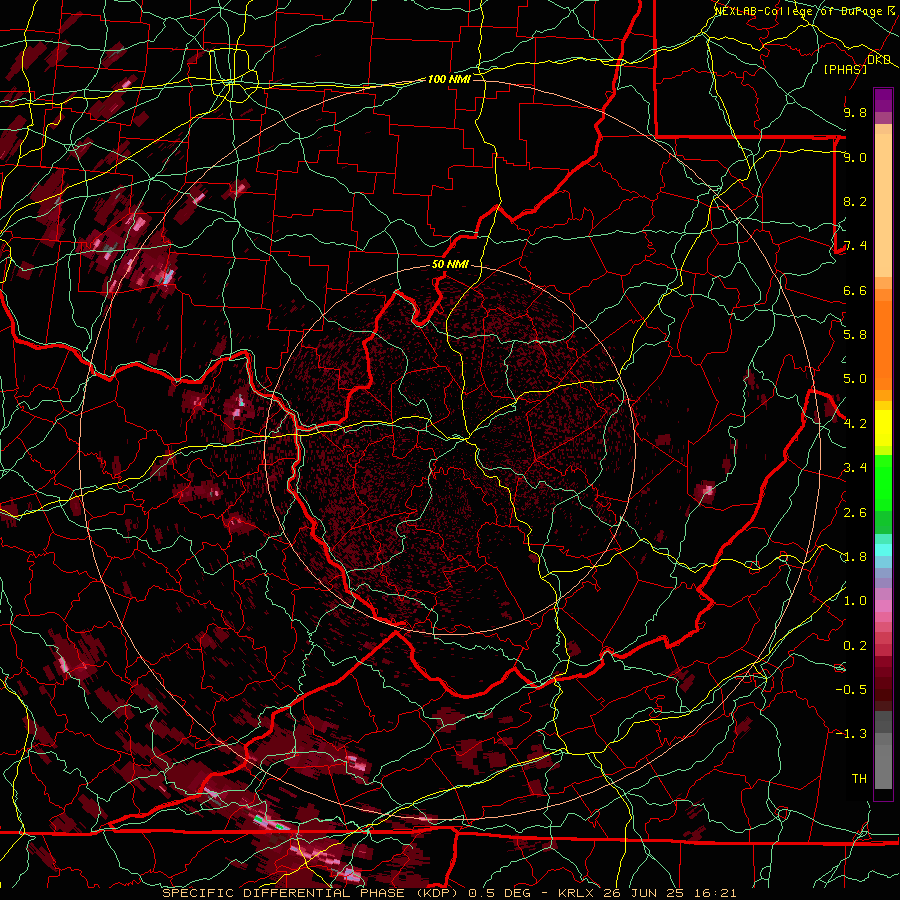The image size is (900, 900).
Task: Click the 5.0 value on the color scale
Action: (855, 379)
